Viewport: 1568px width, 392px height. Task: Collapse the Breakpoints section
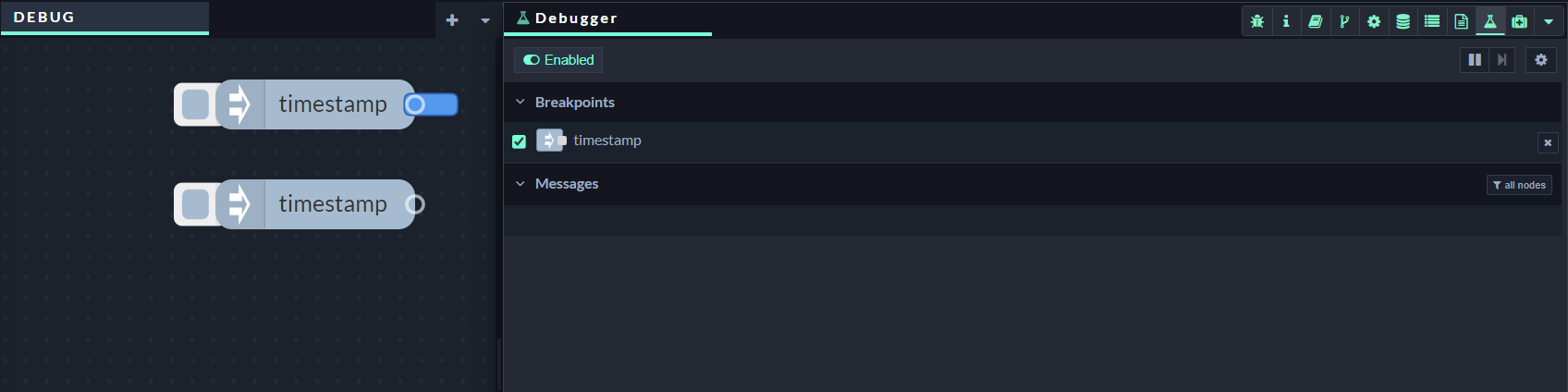[x=521, y=103]
